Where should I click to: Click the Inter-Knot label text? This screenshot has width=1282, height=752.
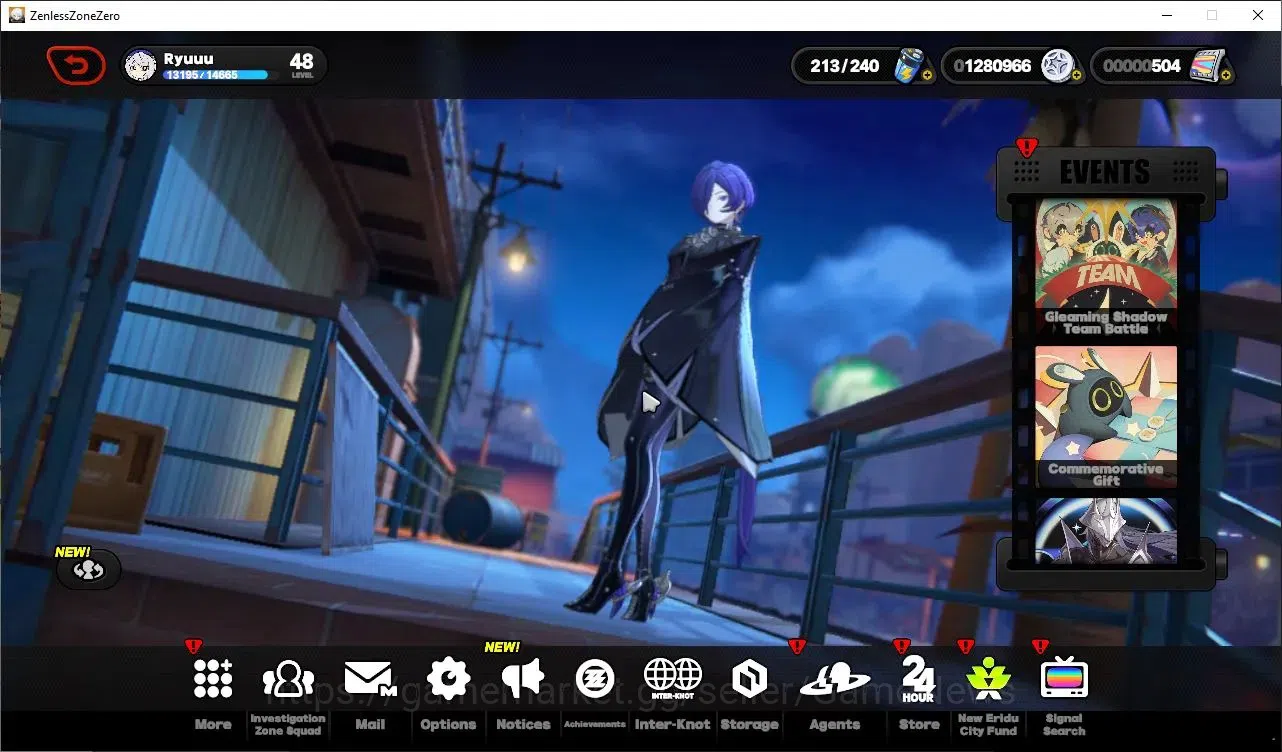(x=673, y=725)
